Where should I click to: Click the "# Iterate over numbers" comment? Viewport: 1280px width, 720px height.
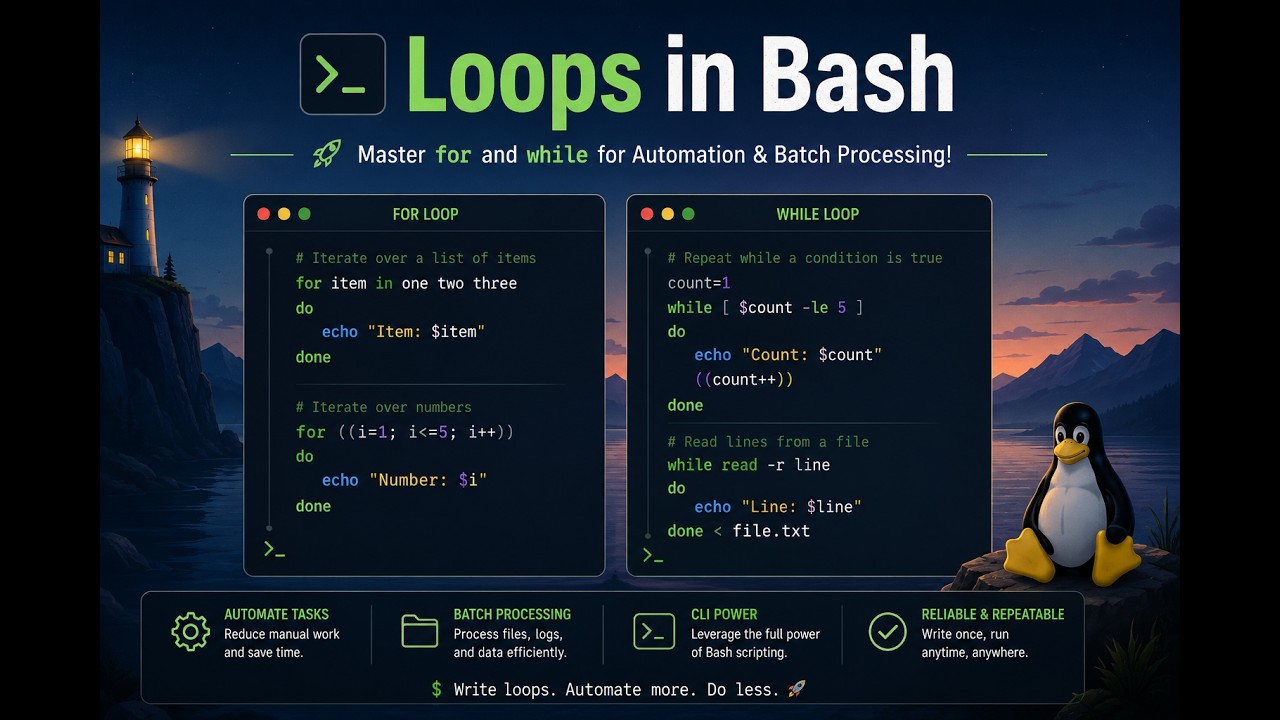pyautogui.click(x=383, y=407)
